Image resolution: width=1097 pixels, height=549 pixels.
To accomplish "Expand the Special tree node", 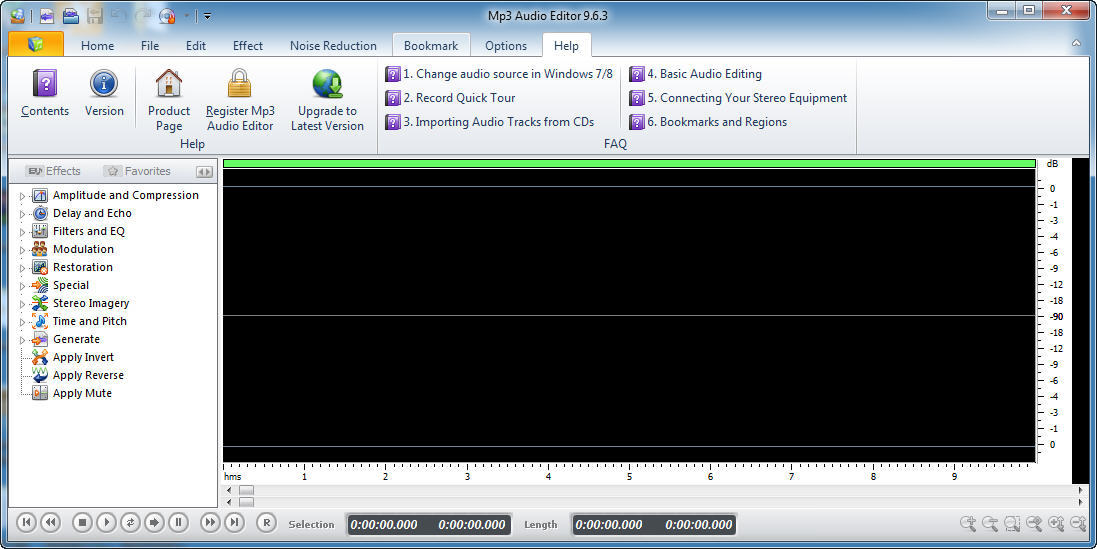I will (x=22, y=286).
